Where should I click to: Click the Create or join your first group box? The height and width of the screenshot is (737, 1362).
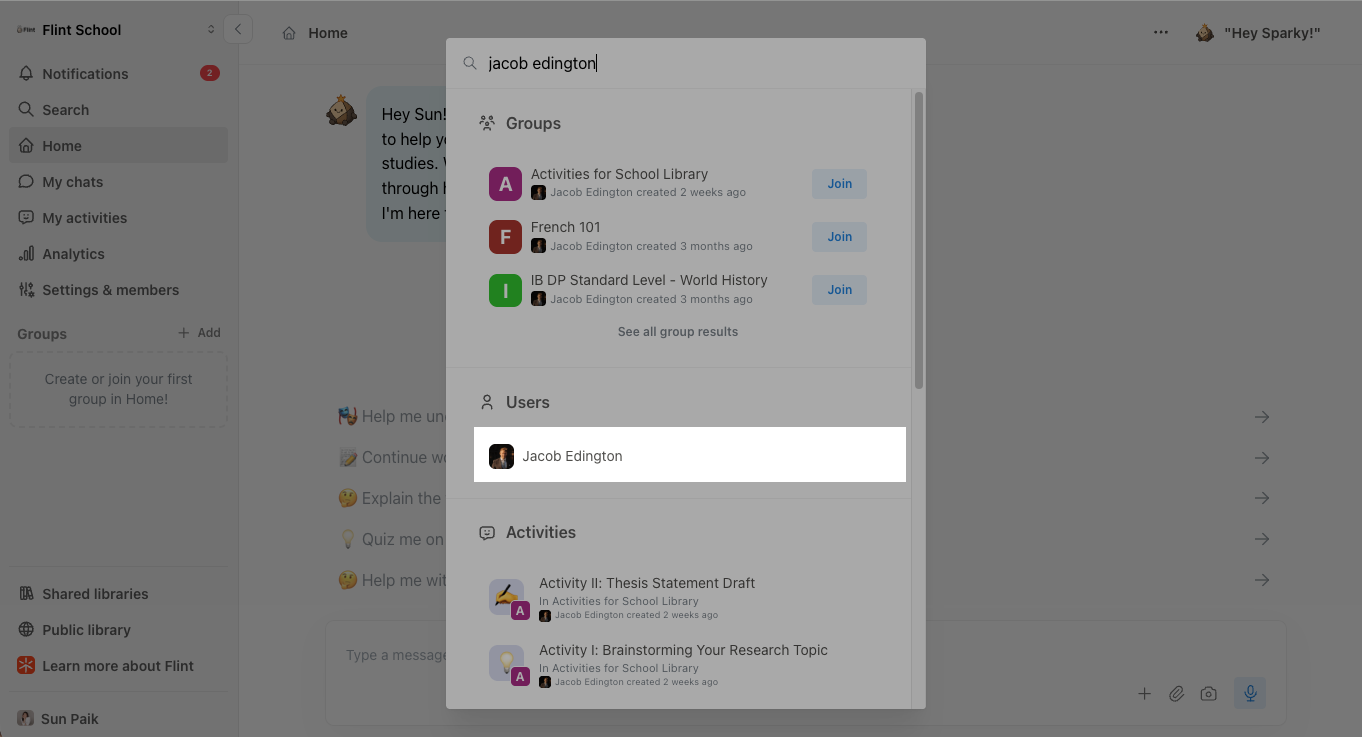[119, 389]
